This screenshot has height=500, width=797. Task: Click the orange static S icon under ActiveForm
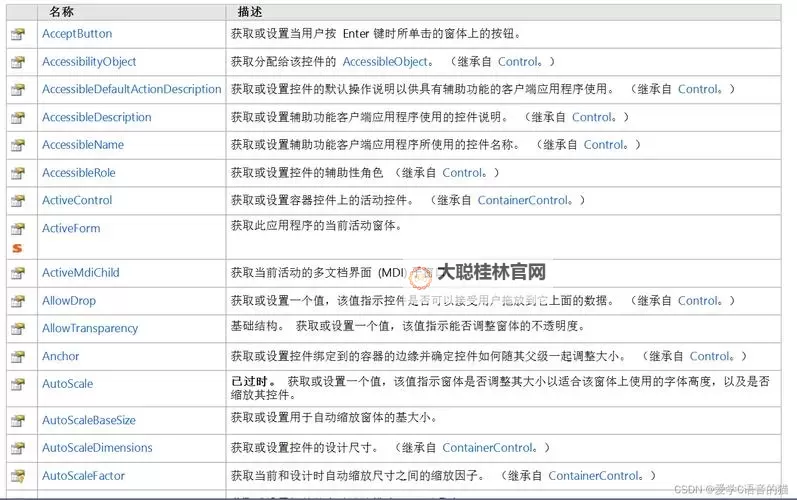[x=17, y=248]
